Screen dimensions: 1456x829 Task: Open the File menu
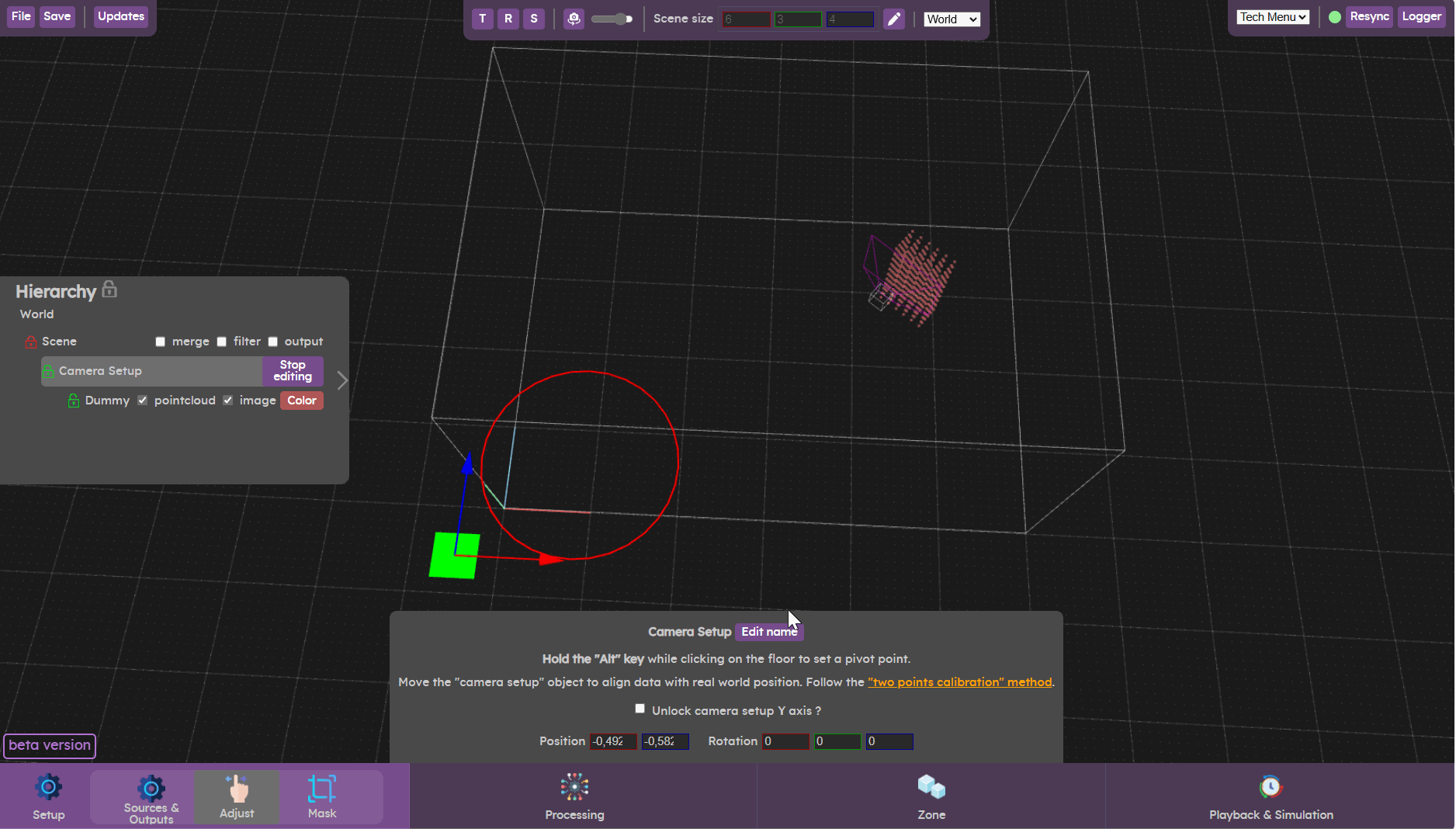21,16
